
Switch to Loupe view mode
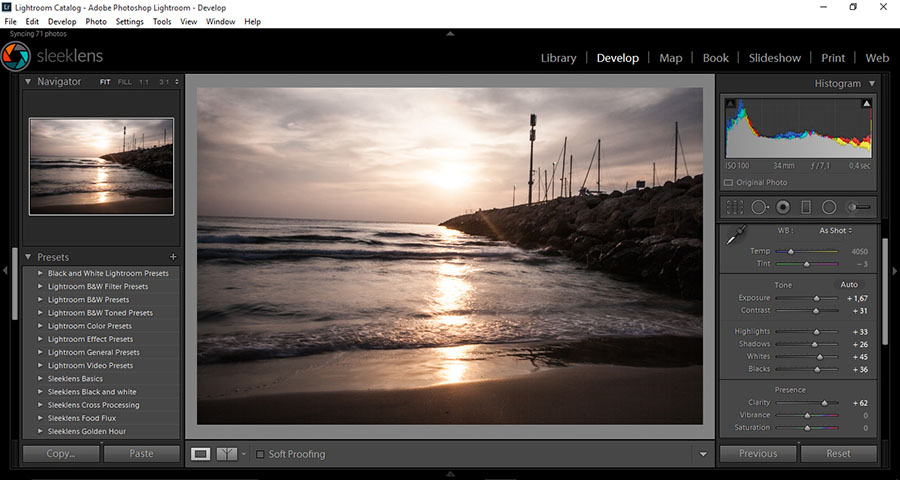201,454
